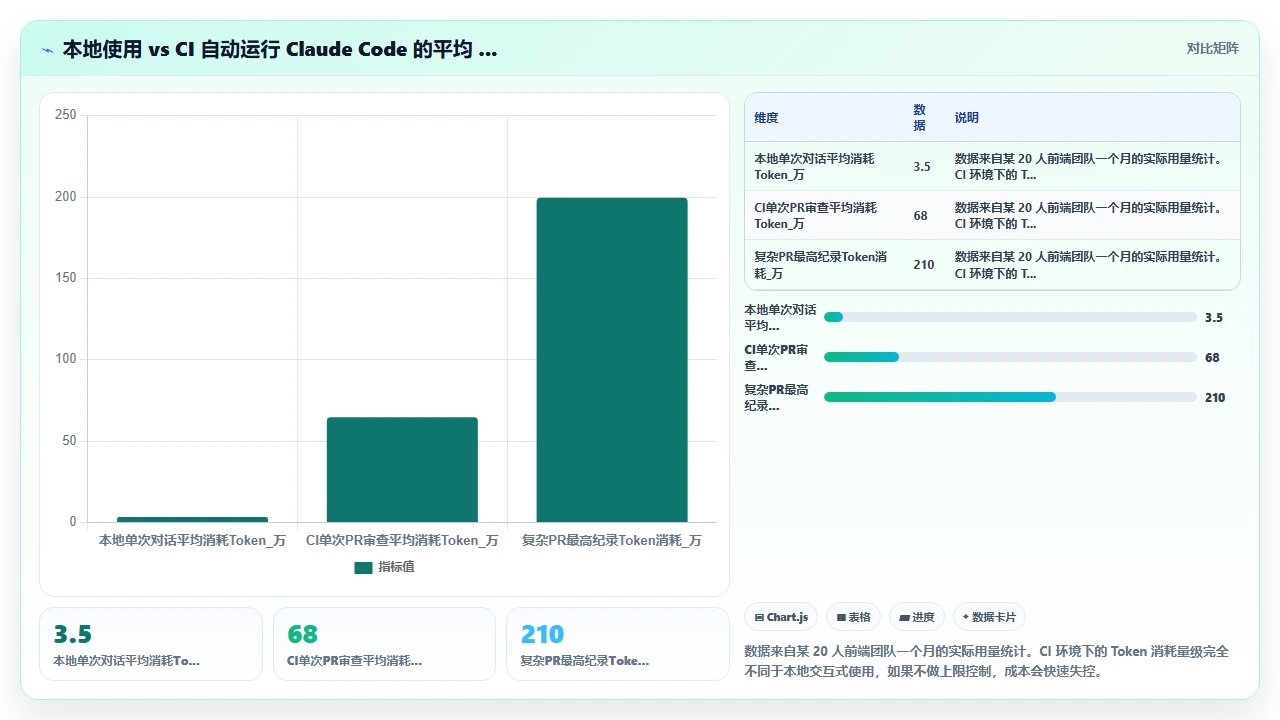Click the 本地单次对话 progress bar
This screenshot has height=720, width=1280.
click(x=1010, y=317)
